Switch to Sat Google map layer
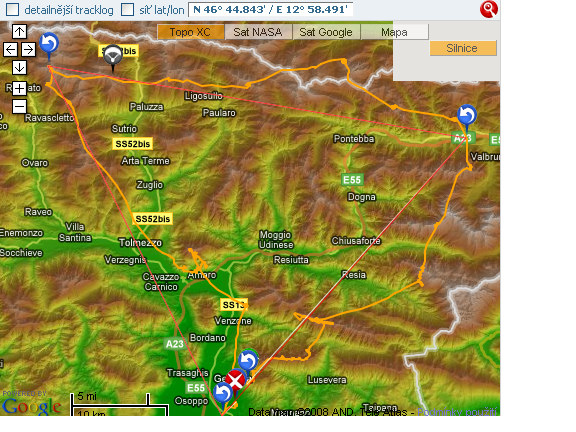Screen dimensions: 576x432 pos(326,32)
